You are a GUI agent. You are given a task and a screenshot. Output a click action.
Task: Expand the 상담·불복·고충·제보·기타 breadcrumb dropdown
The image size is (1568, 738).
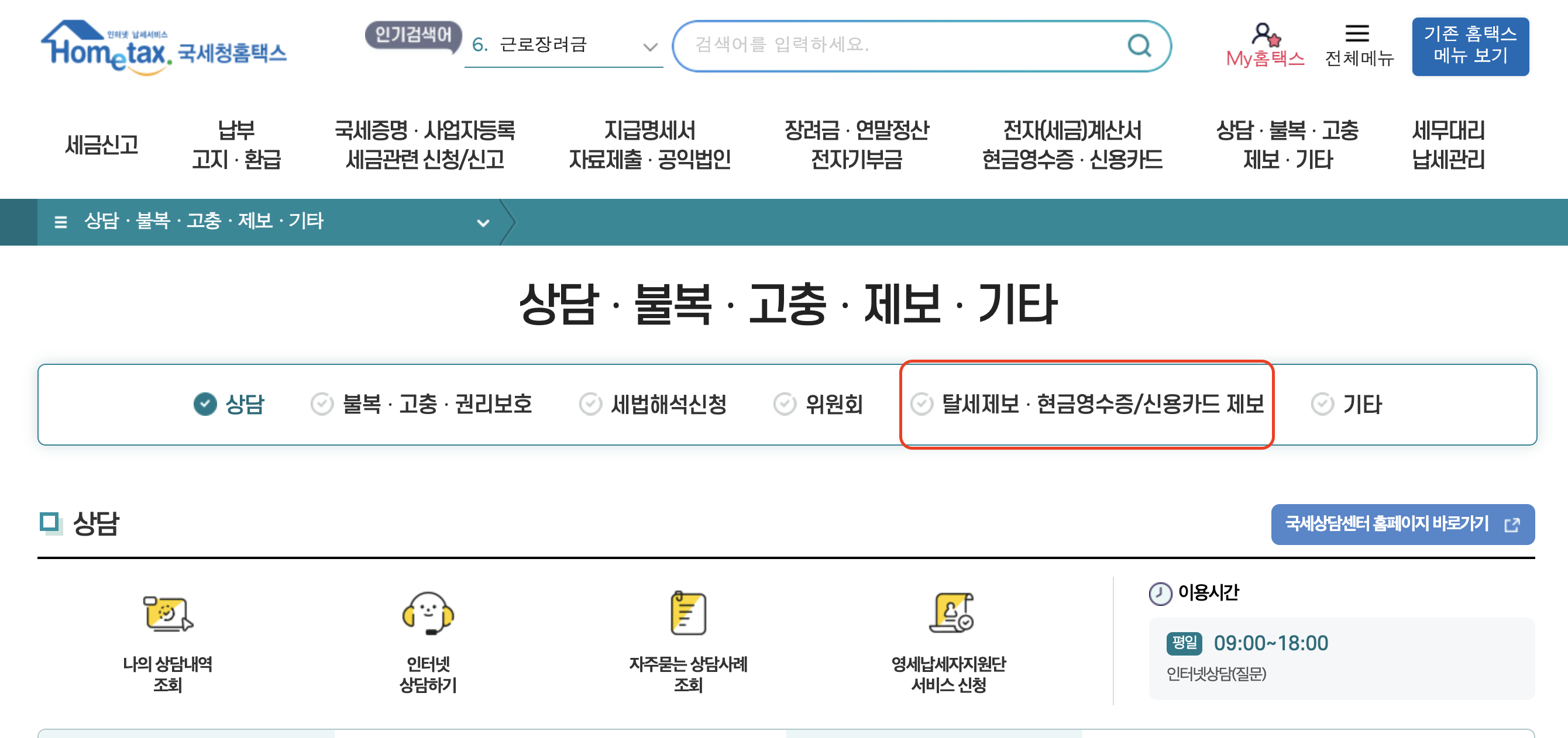[483, 223]
